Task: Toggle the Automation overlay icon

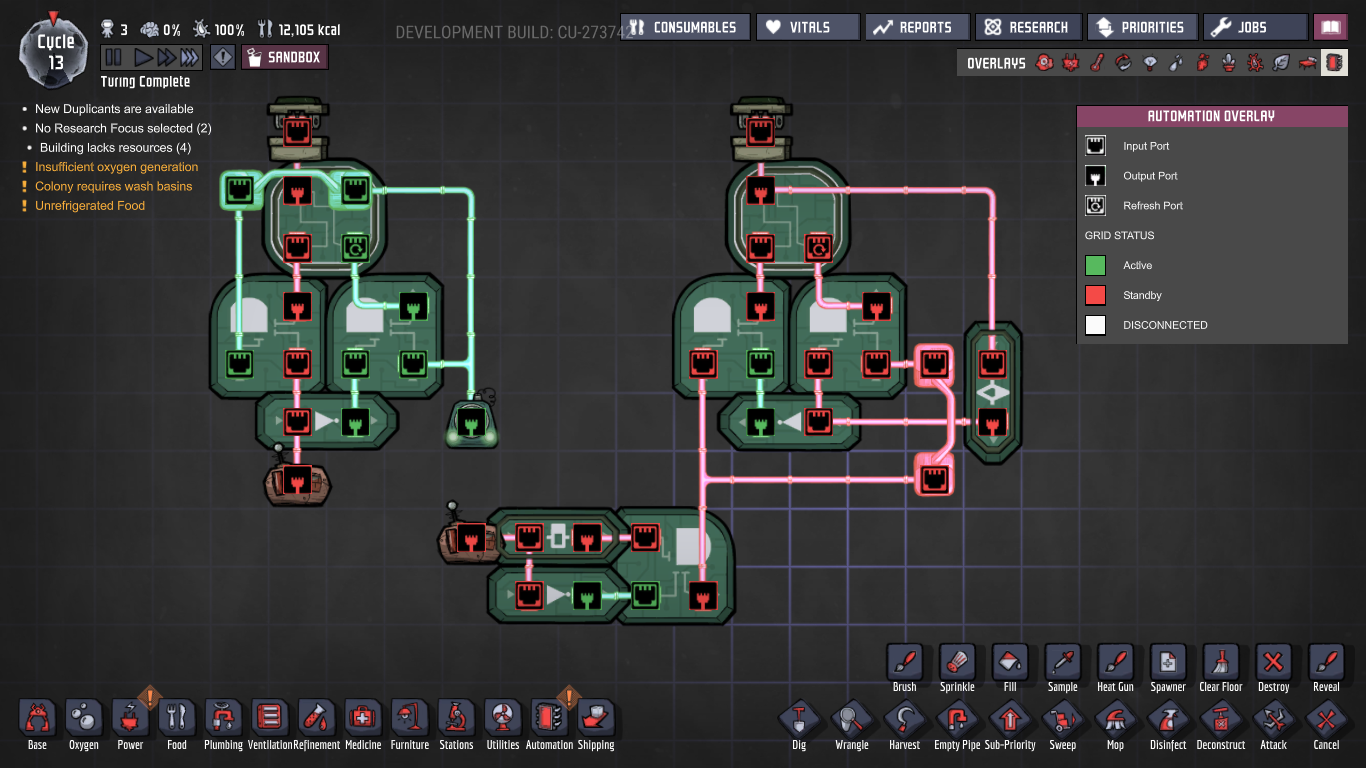Action: [x=1334, y=63]
